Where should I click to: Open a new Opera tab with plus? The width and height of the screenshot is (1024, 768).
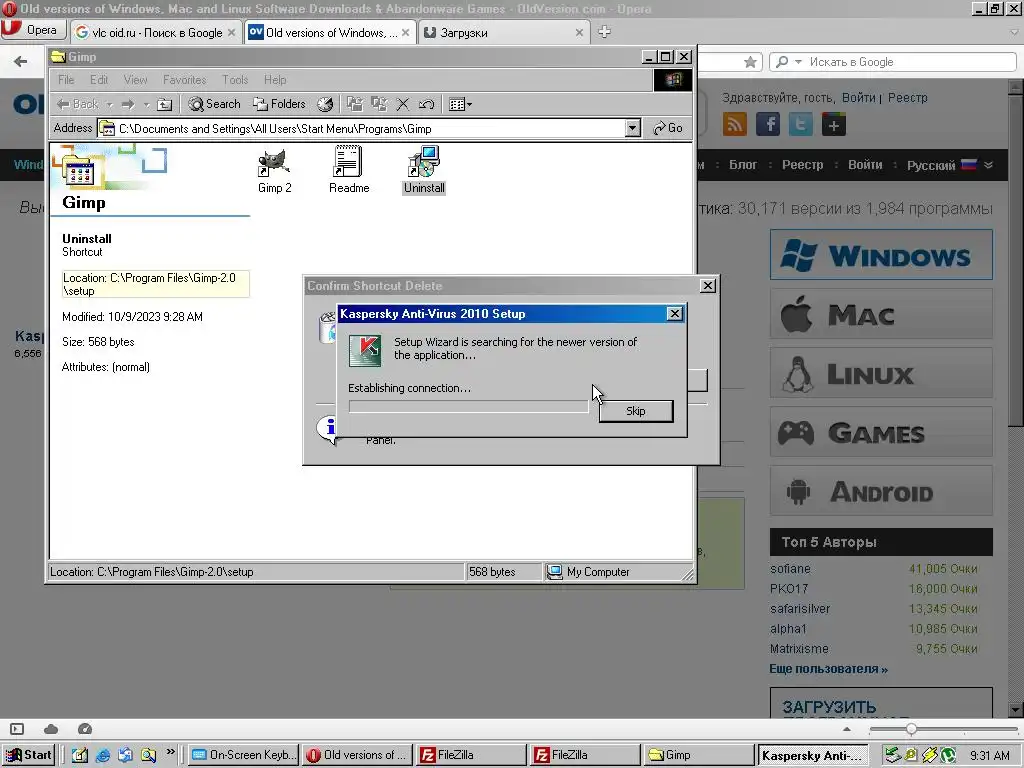click(604, 31)
